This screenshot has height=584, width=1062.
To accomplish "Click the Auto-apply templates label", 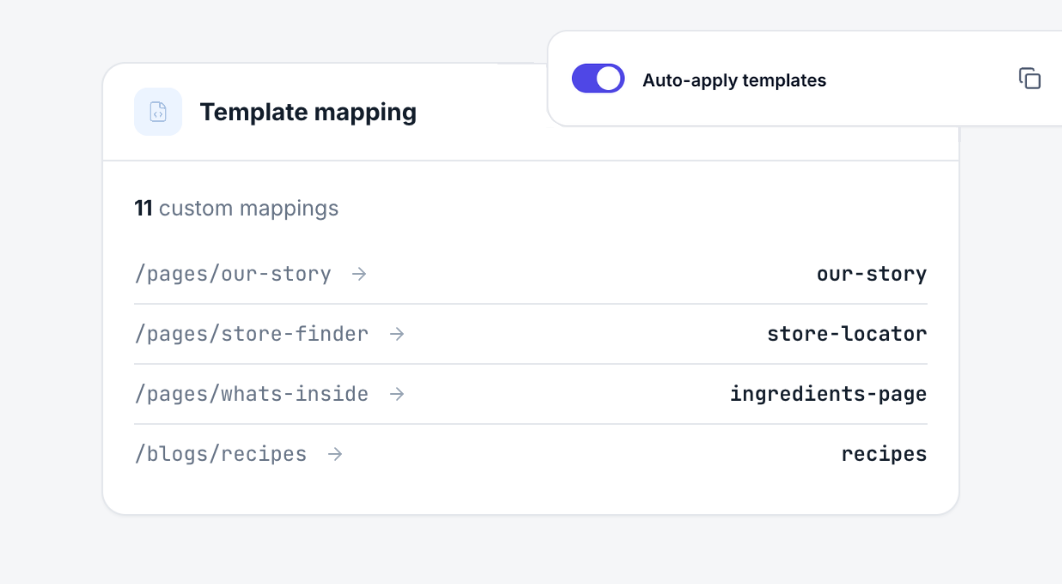I will click(734, 80).
